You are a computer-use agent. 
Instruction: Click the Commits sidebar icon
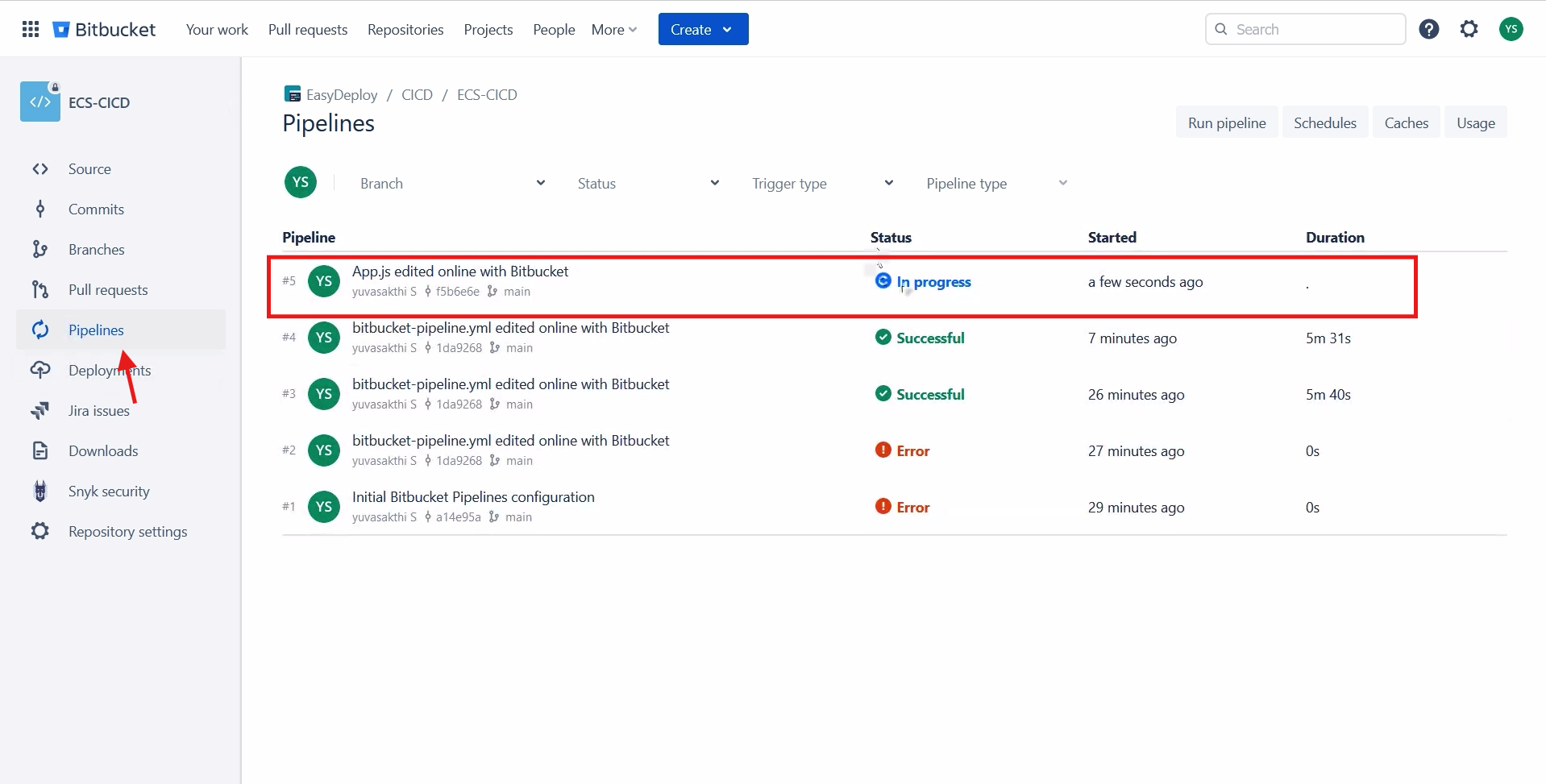40,209
